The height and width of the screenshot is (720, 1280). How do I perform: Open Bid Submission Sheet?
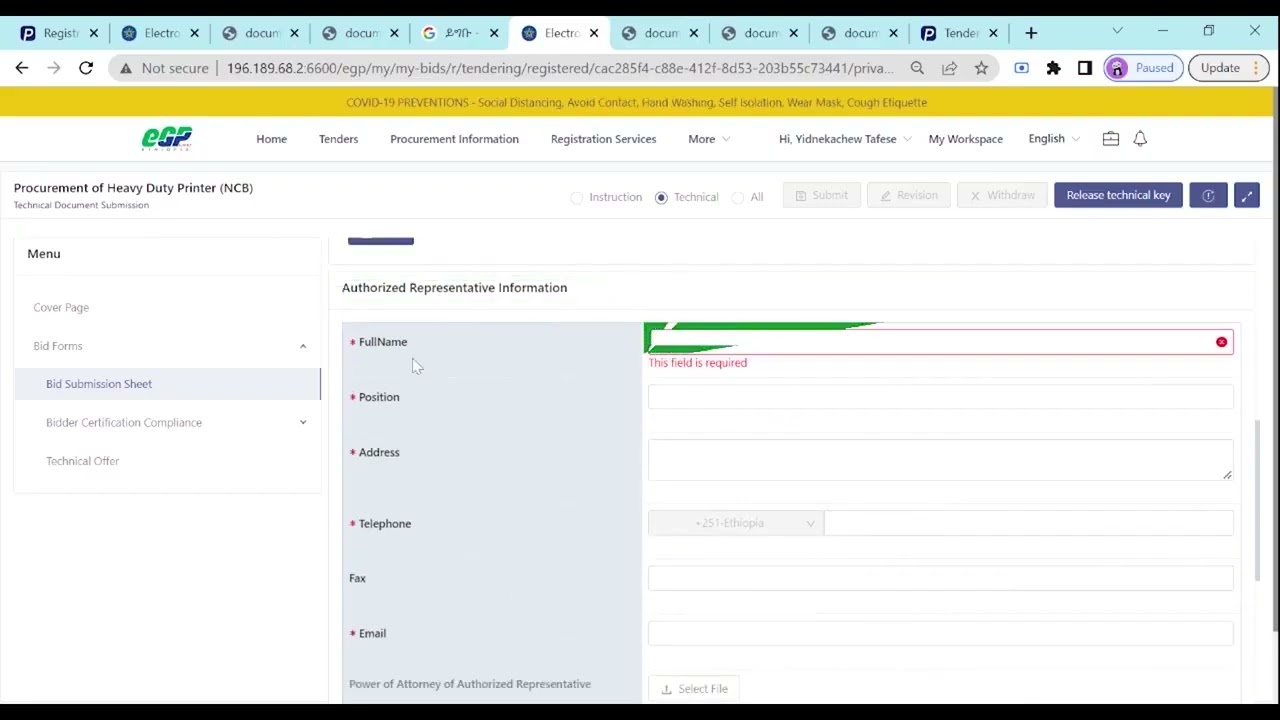[99, 384]
